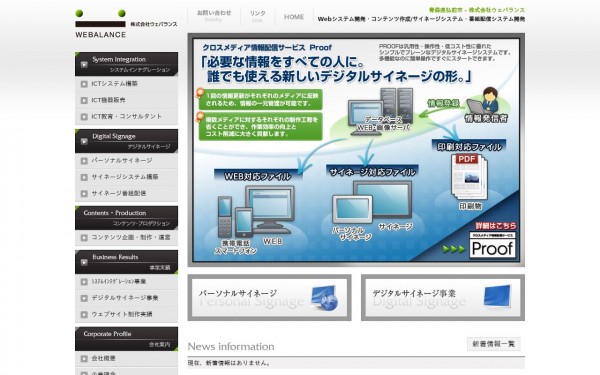The image size is (600, 375).
Task: Click the WEB対応ファイル label
Action: pyautogui.click(x=257, y=176)
